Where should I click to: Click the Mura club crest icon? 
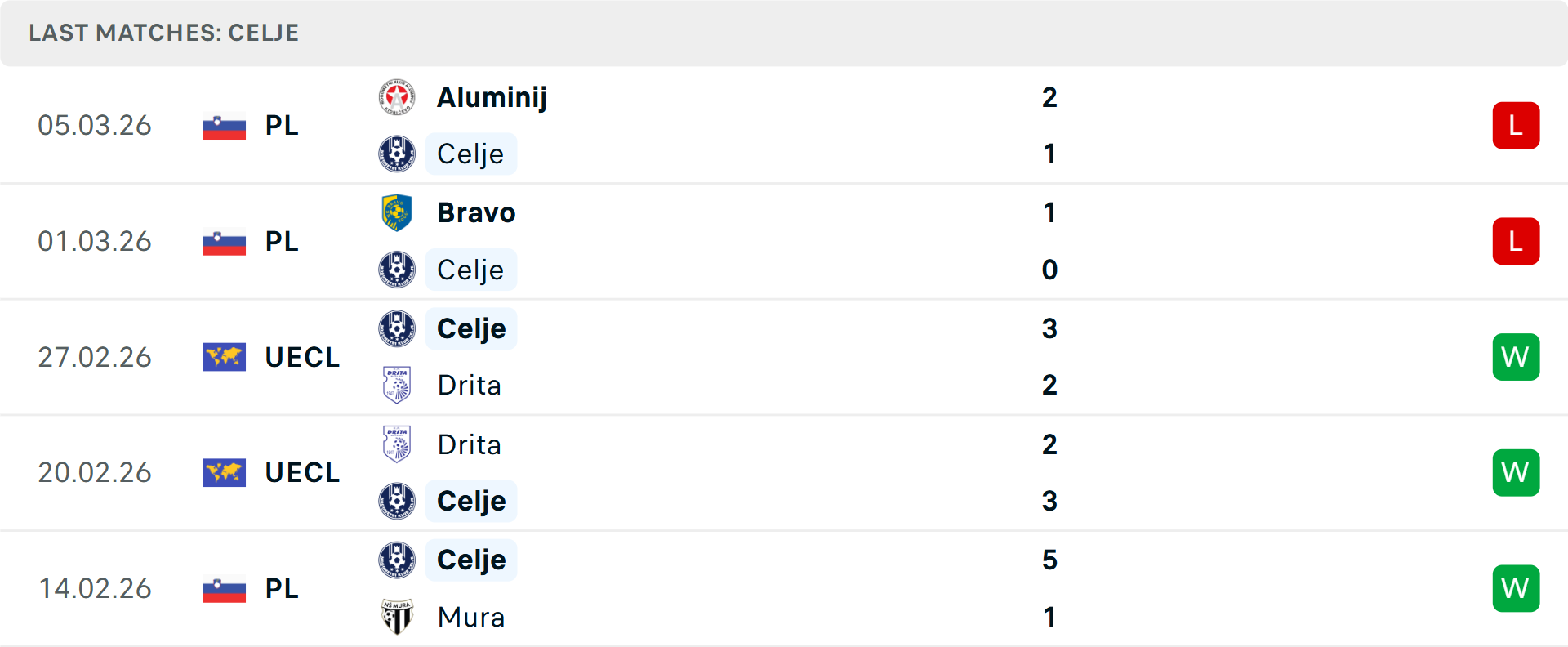click(x=397, y=617)
